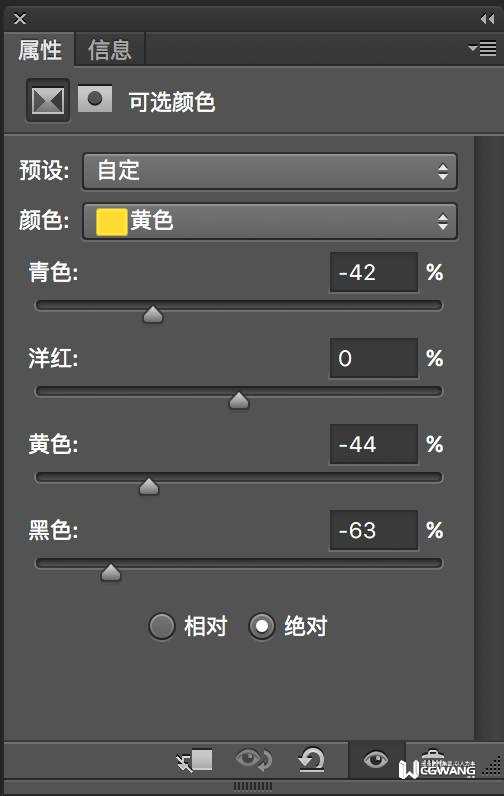Toggle layer visibility eye icon

click(376, 760)
